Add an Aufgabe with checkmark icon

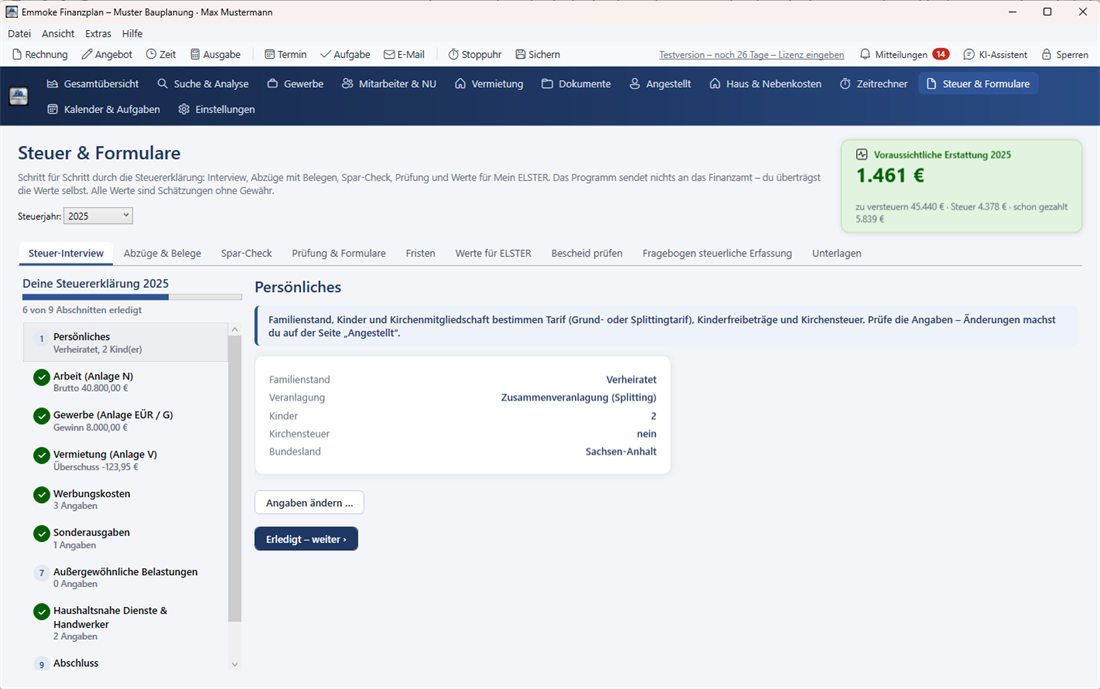click(344, 54)
